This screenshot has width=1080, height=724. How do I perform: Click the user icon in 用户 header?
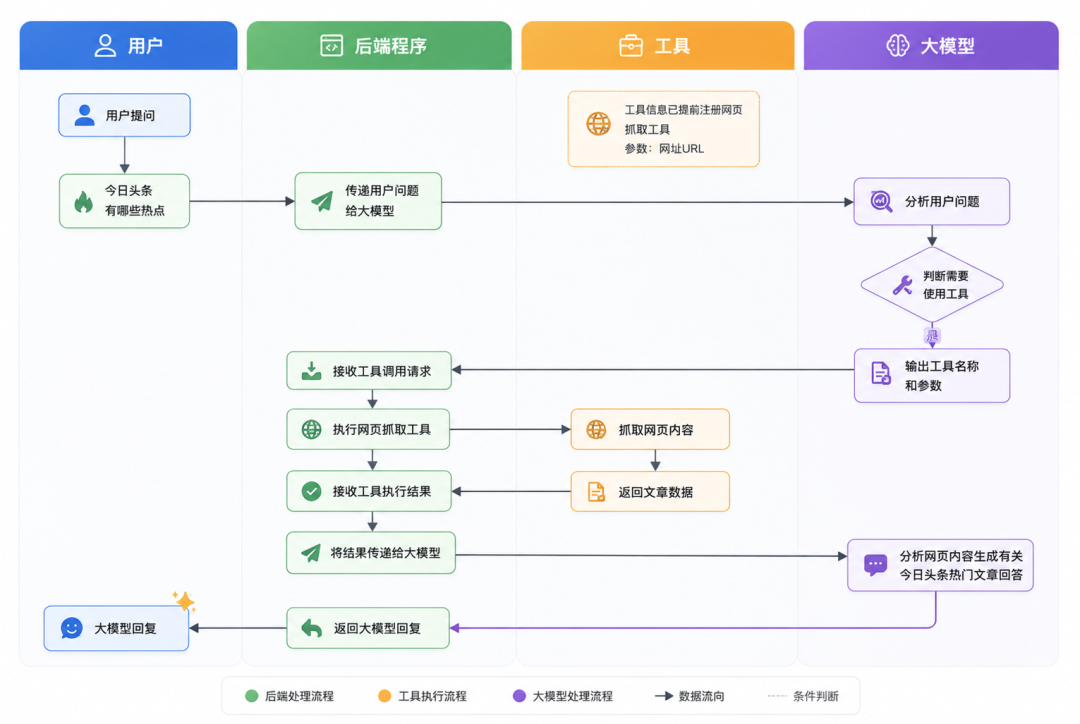tap(105, 45)
